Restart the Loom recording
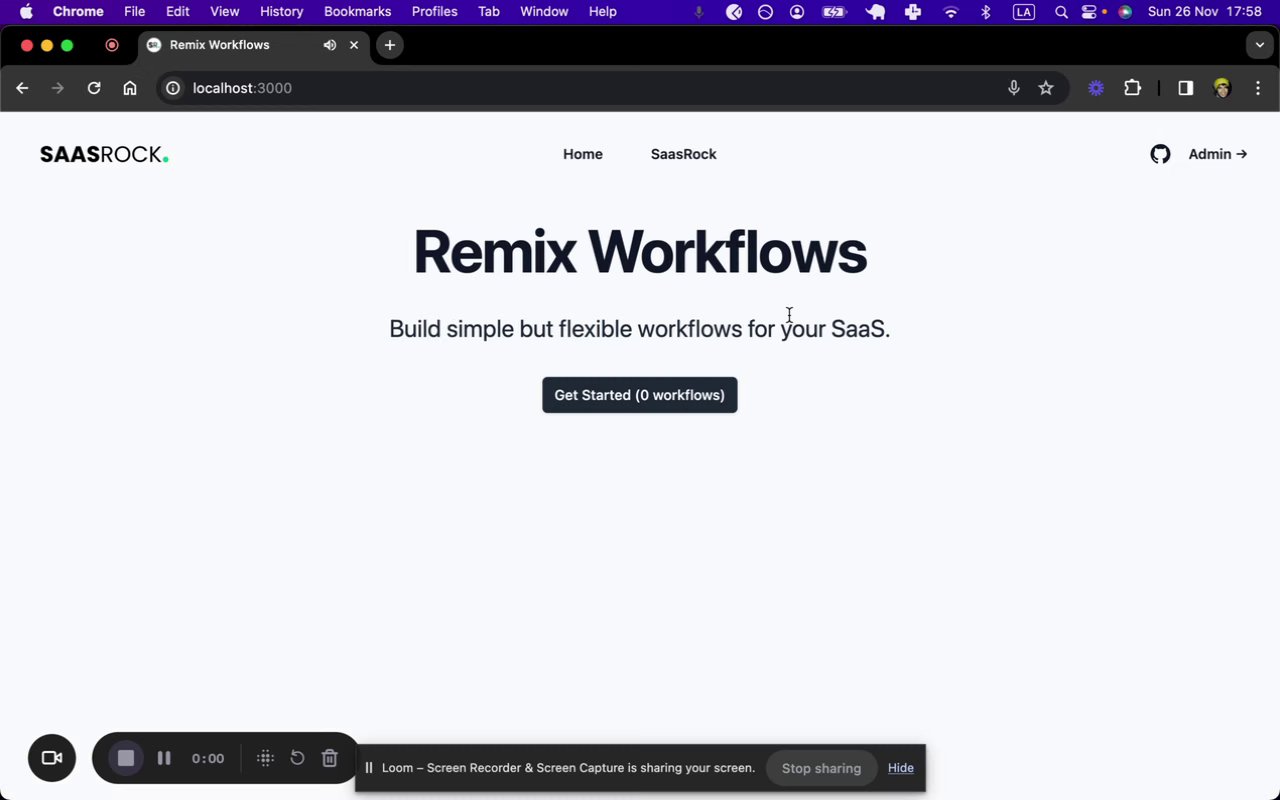This screenshot has height=800, width=1280. click(x=297, y=758)
